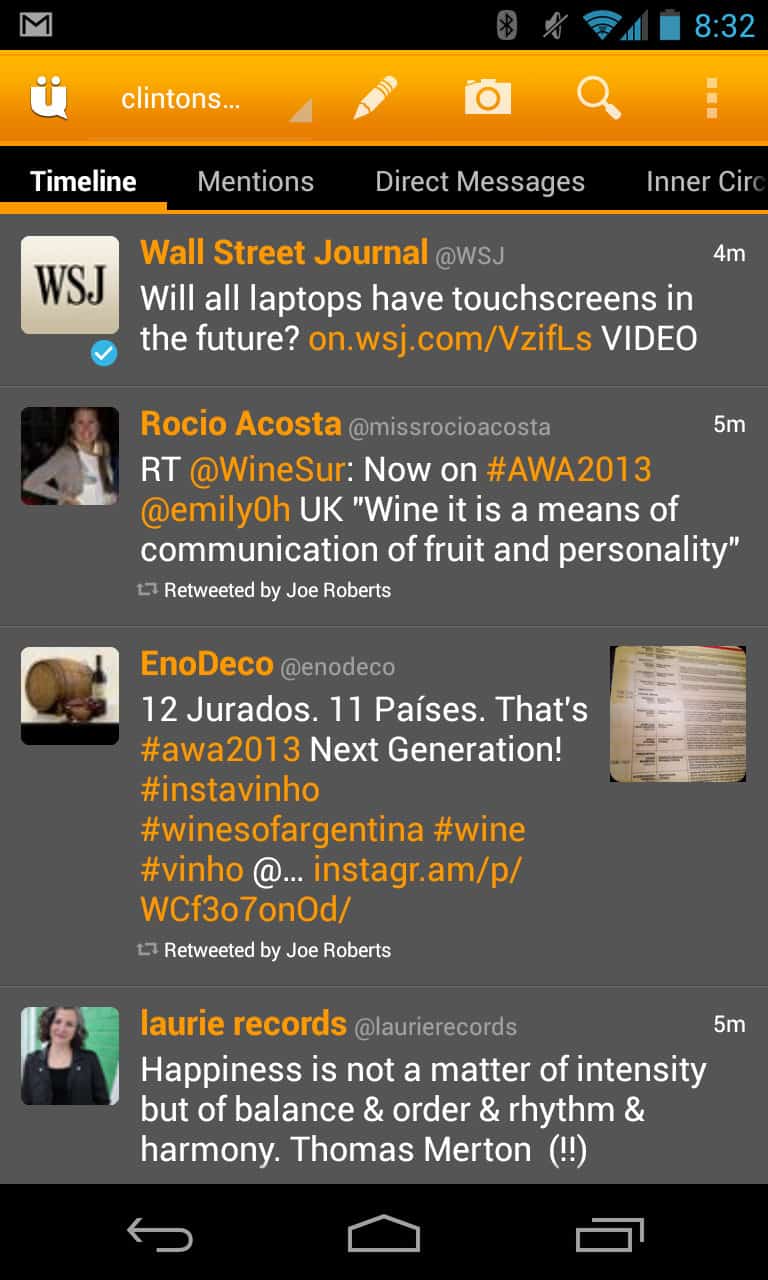Open the Inner Circle tab
This screenshot has height=1280, width=768.
[706, 181]
